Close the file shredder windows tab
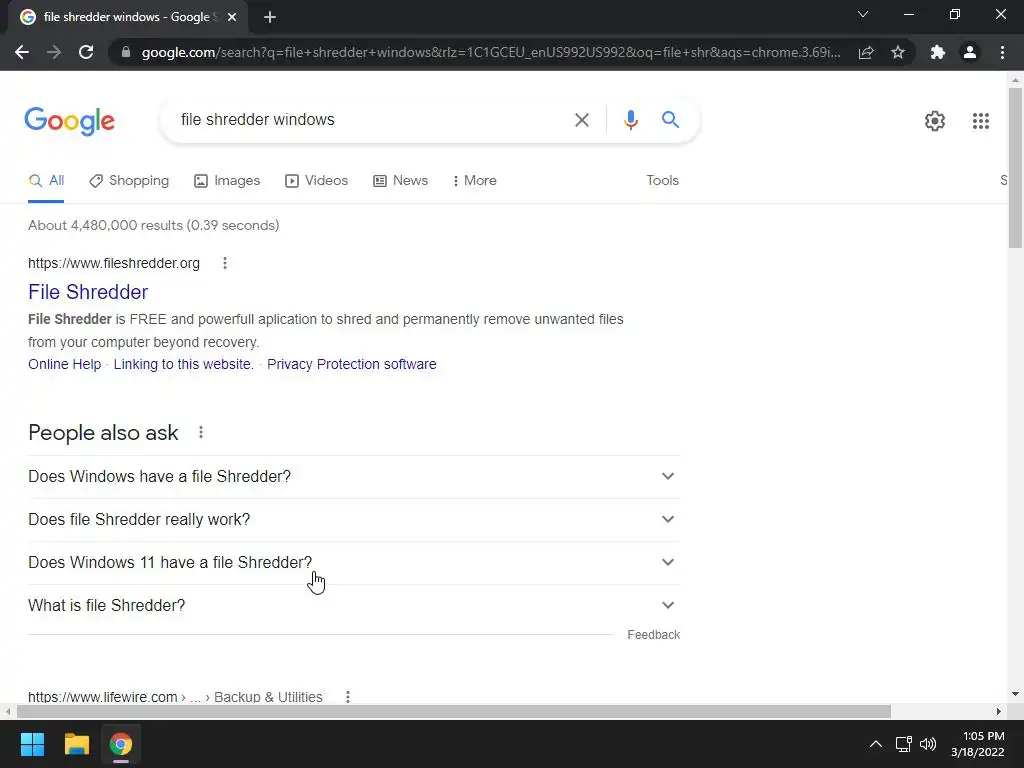The height and width of the screenshot is (768, 1024). [232, 17]
